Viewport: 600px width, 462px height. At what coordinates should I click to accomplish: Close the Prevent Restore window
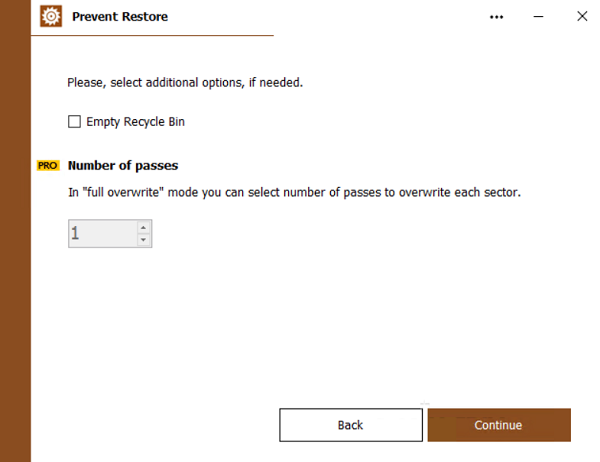(582, 17)
